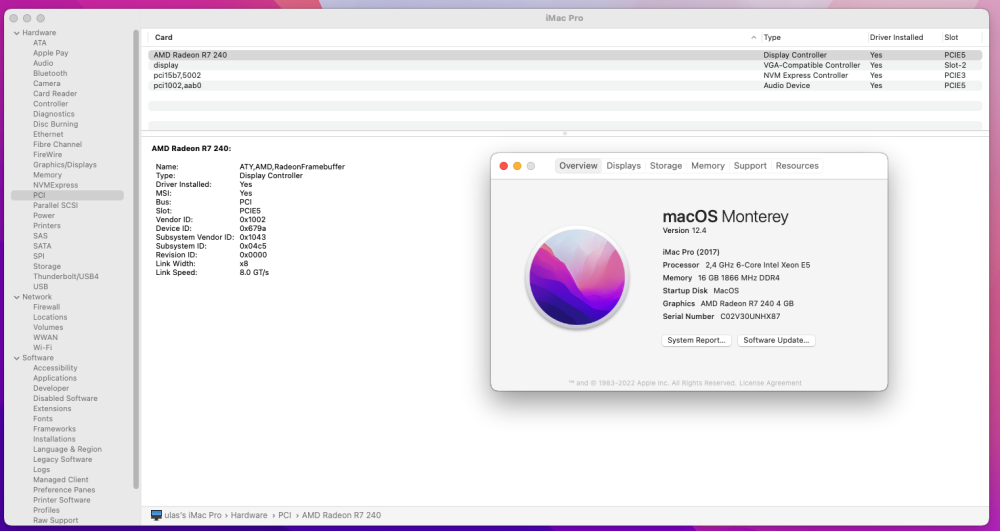Image resolution: width=1000 pixels, height=531 pixels.
Task: Select the pci15b7,5002 card row
Action: click(565, 75)
